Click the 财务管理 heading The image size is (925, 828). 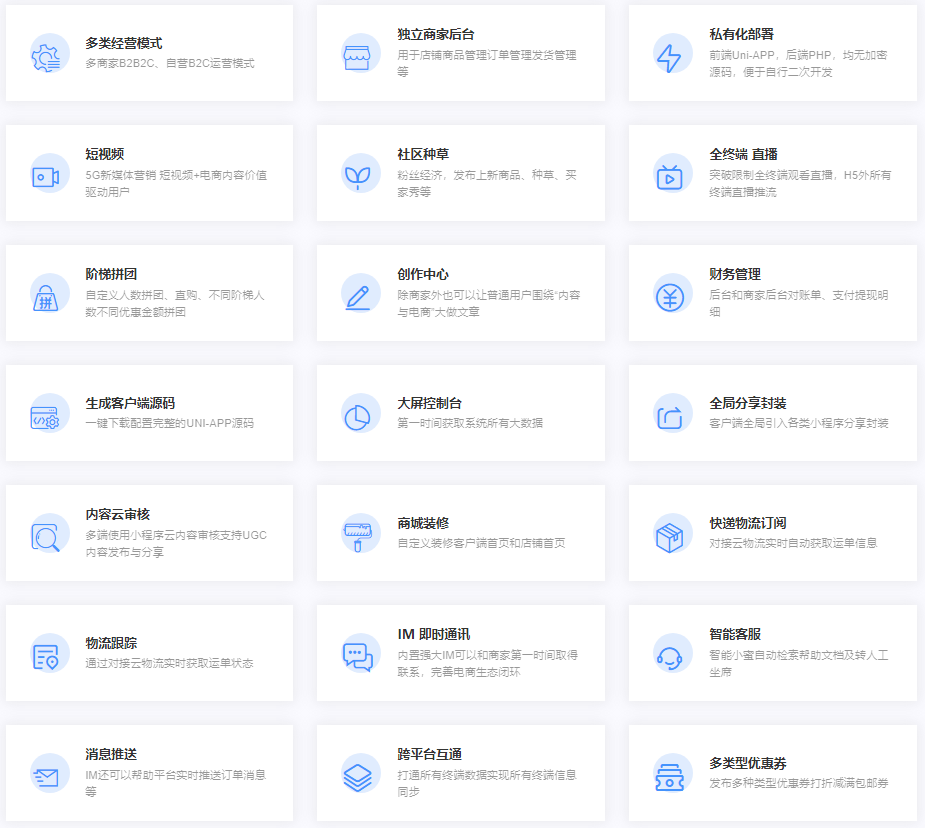click(734, 274)
